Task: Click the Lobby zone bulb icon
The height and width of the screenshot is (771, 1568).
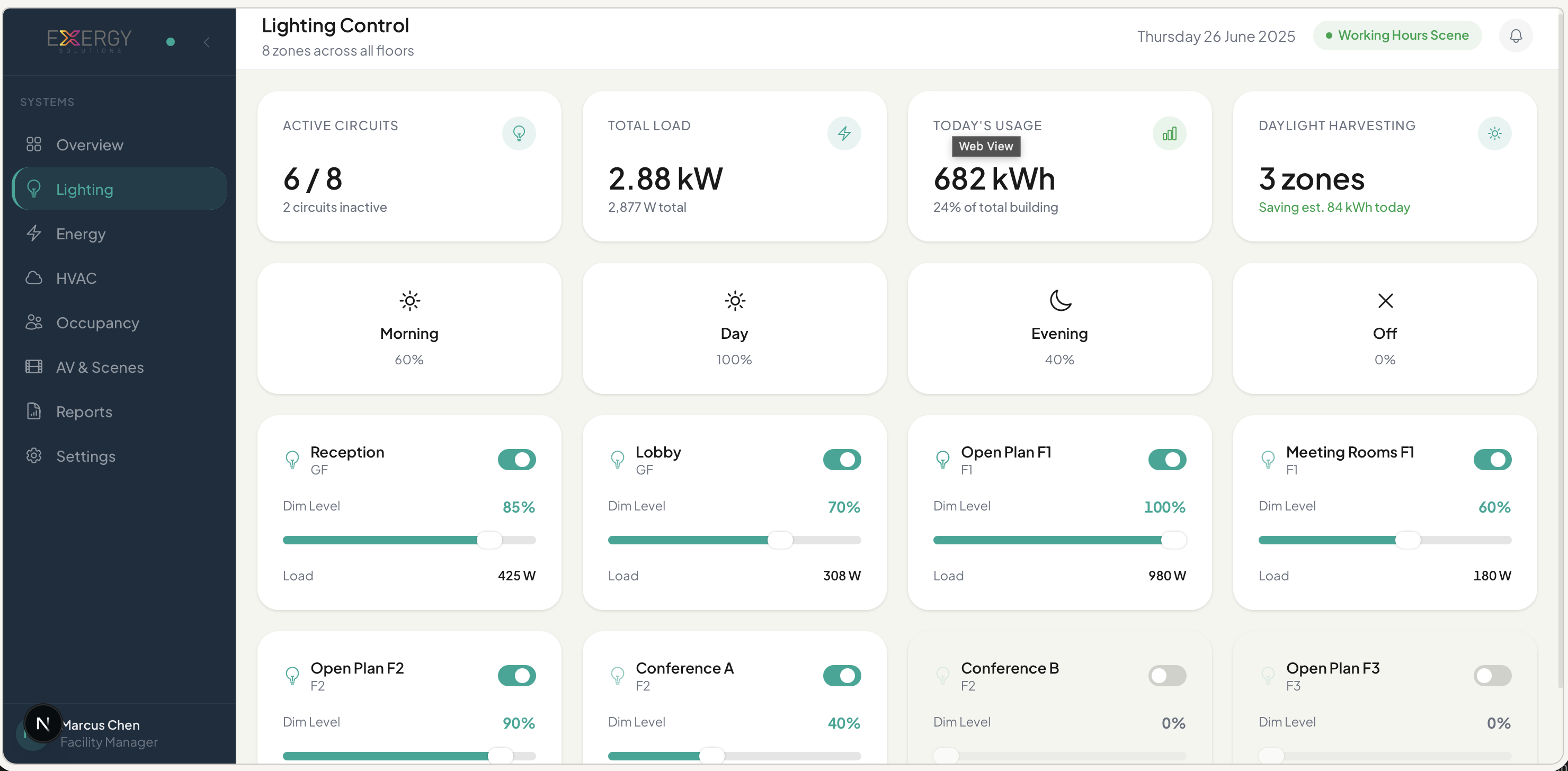Action: click(617, 460)
